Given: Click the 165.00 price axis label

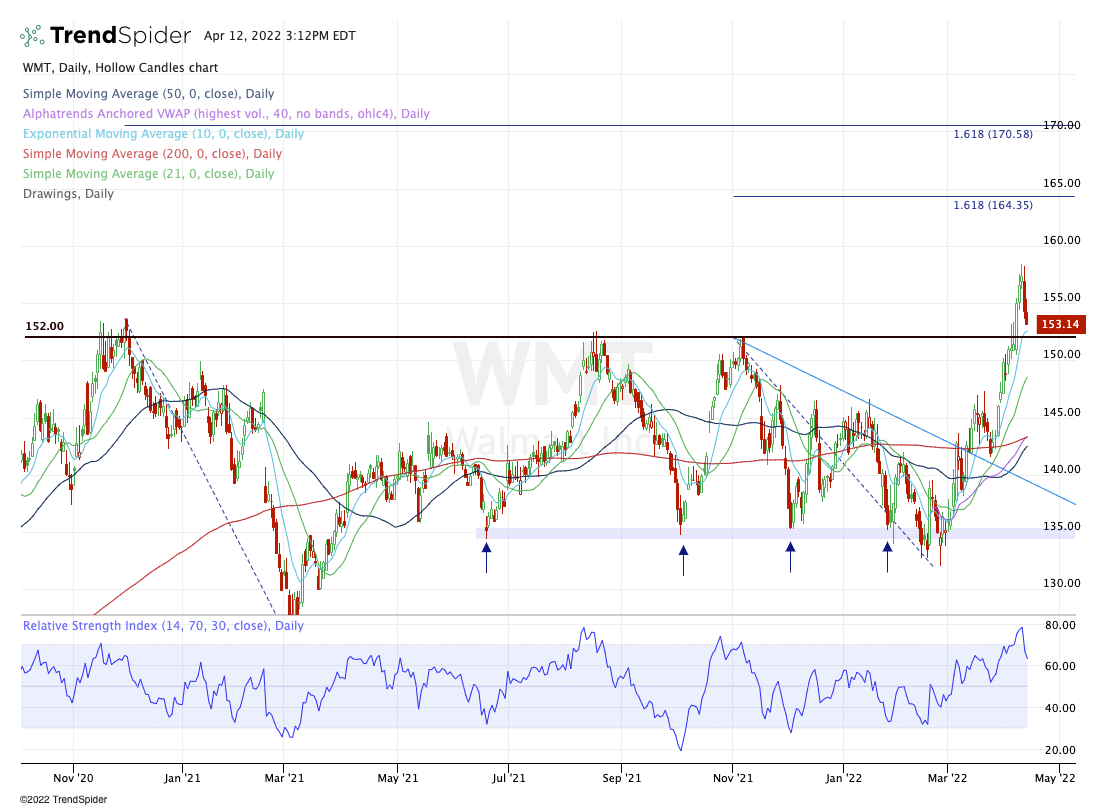Looking at the screenshot, I should click(1062, 183).
